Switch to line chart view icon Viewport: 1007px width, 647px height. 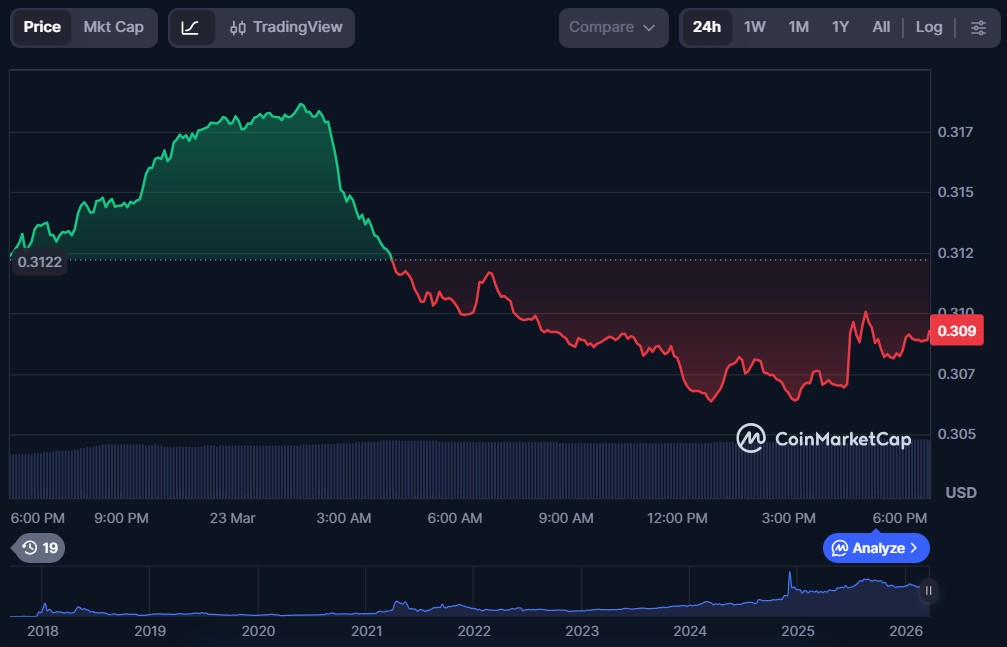click(x=190, y=27)
